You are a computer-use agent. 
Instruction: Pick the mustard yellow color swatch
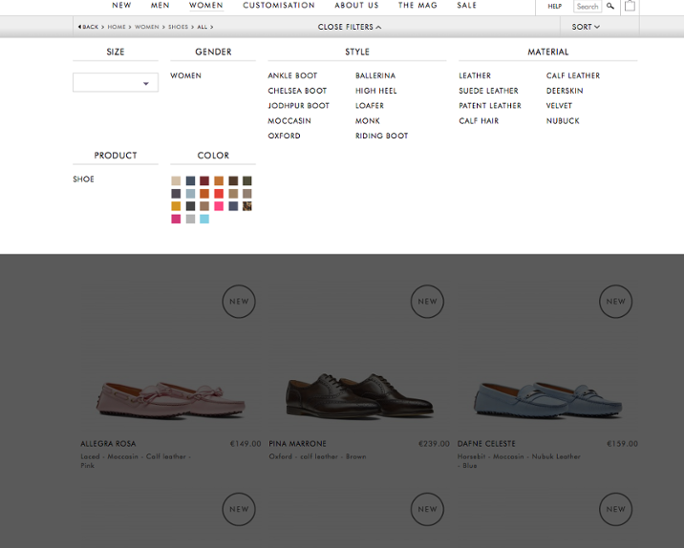click(176, 206)
